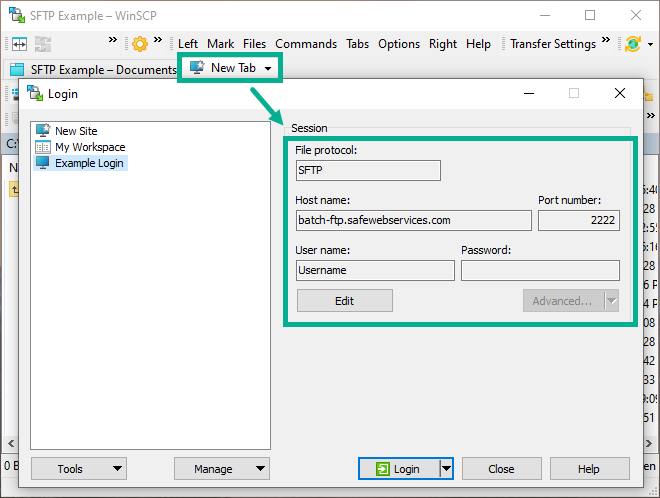Click left scroll arrow in WinSCP panel
Viewport: 660px width, 498px height.
[11, 443]
